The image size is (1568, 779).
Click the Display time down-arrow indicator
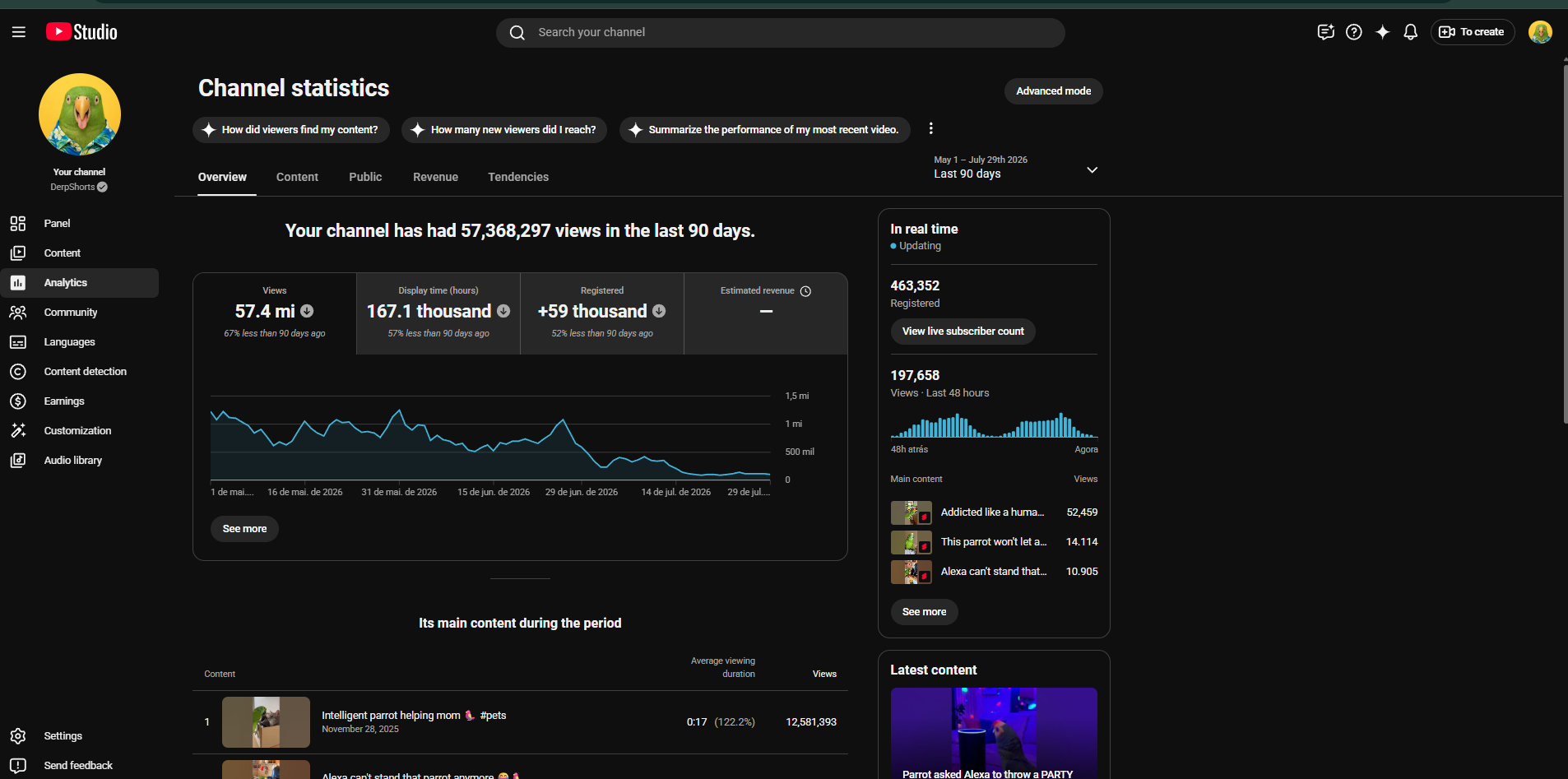point(503,311)
